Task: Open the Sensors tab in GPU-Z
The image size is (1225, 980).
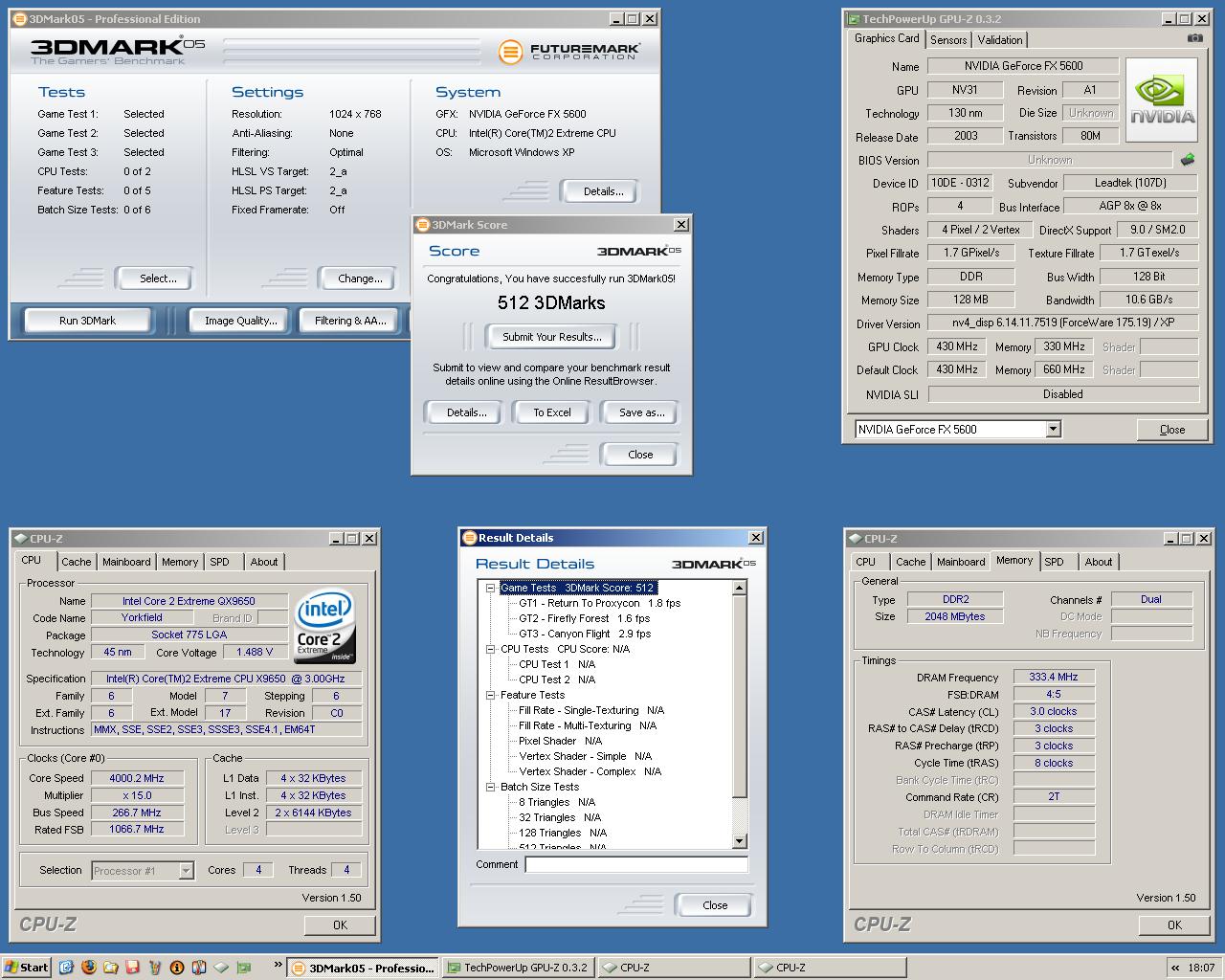Action: click(948, 39)
